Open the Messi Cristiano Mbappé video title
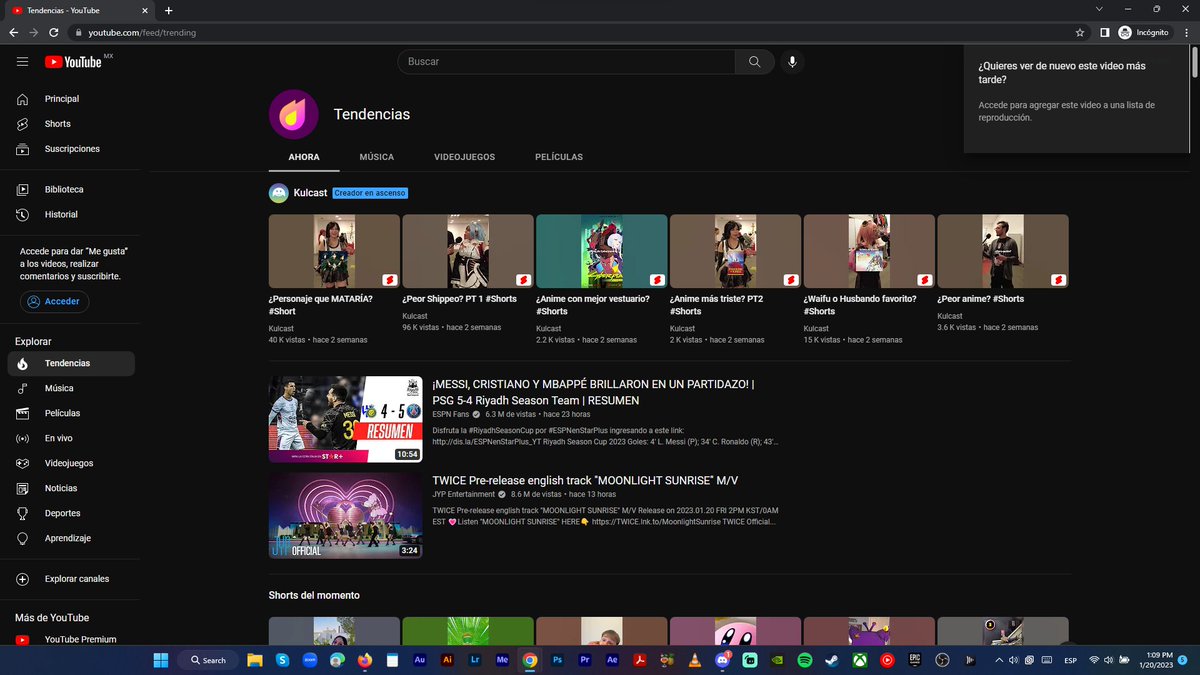1200x675 pixels. click(x=593, y=392)
